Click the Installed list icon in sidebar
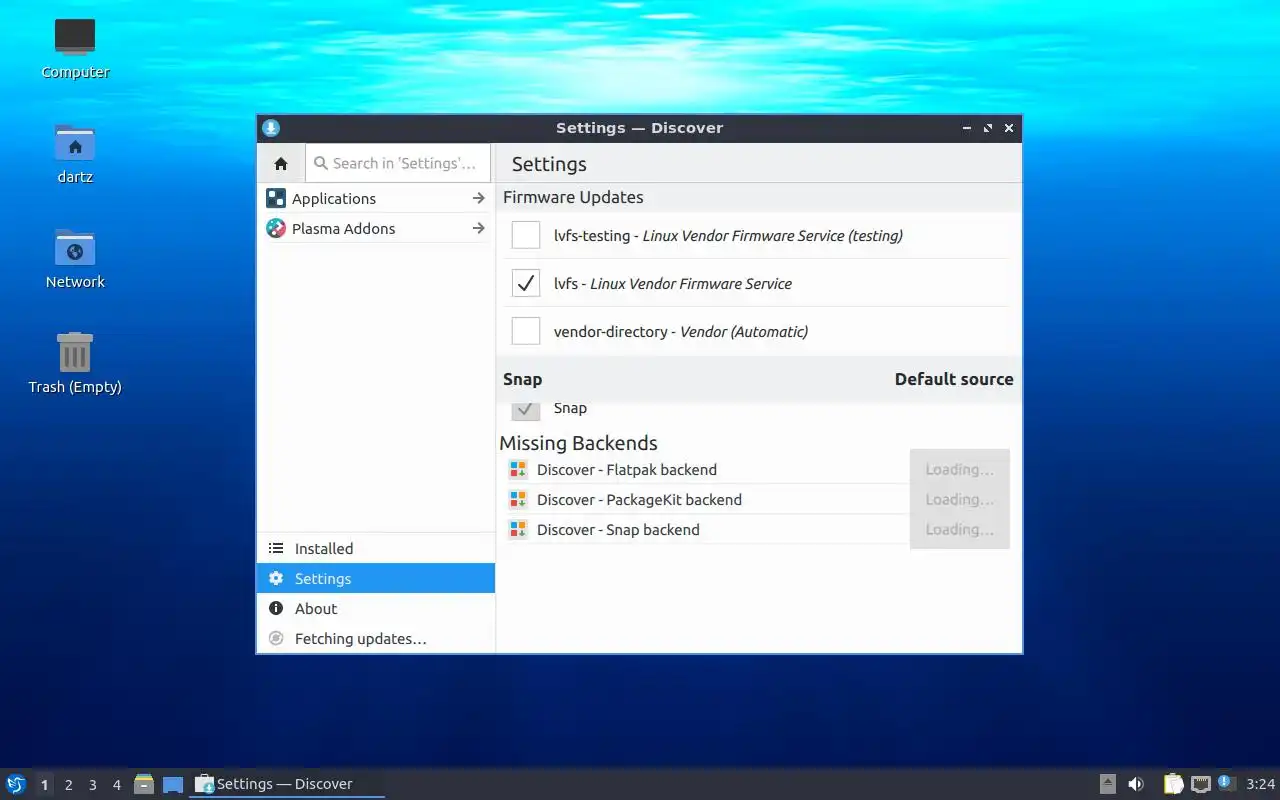The width and height of the screenshot is (1280, 800). pos(276,548)
